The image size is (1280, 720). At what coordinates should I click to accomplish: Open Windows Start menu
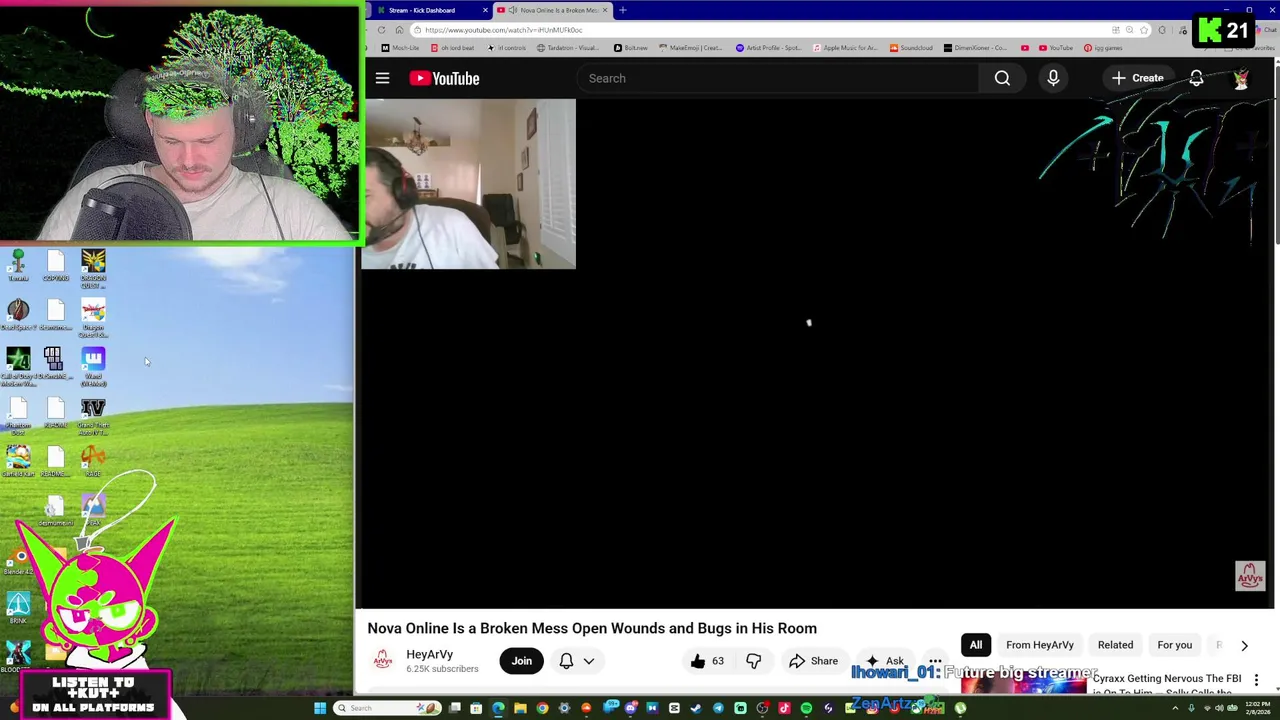point(320,708)
